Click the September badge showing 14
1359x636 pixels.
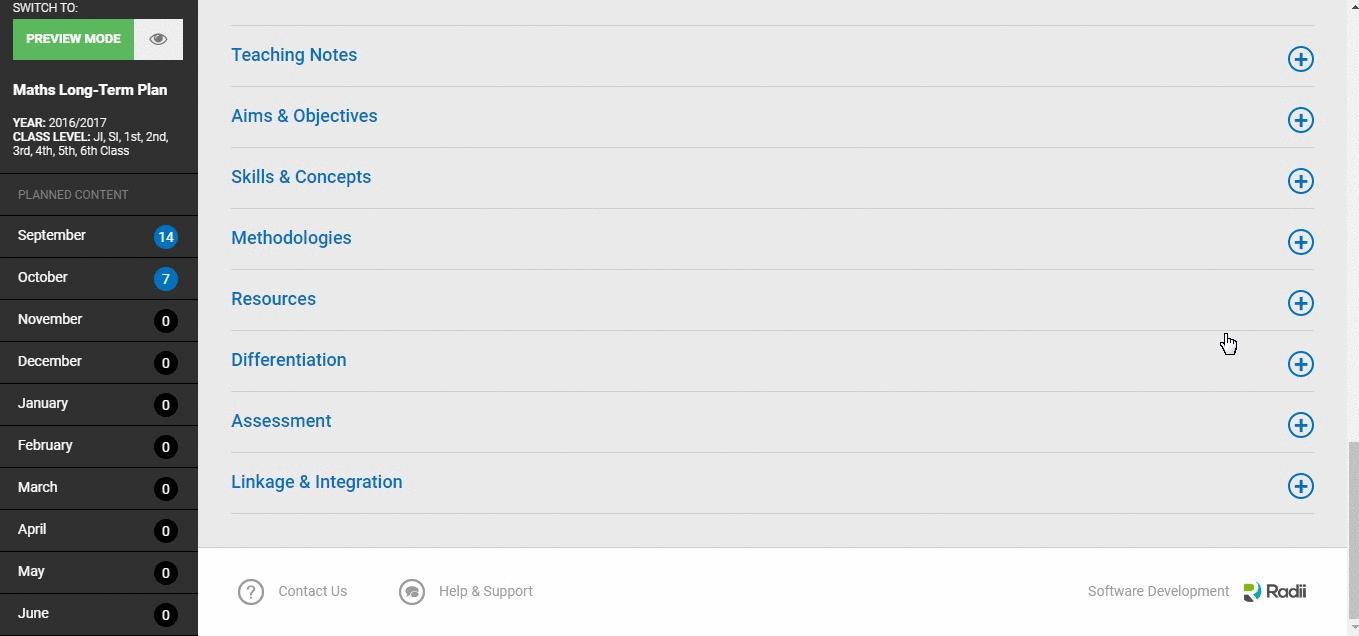pos(166,237)
